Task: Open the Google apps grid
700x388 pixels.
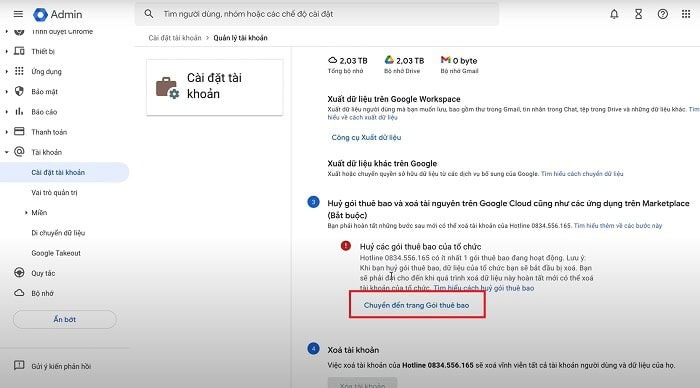Action: 686,14
